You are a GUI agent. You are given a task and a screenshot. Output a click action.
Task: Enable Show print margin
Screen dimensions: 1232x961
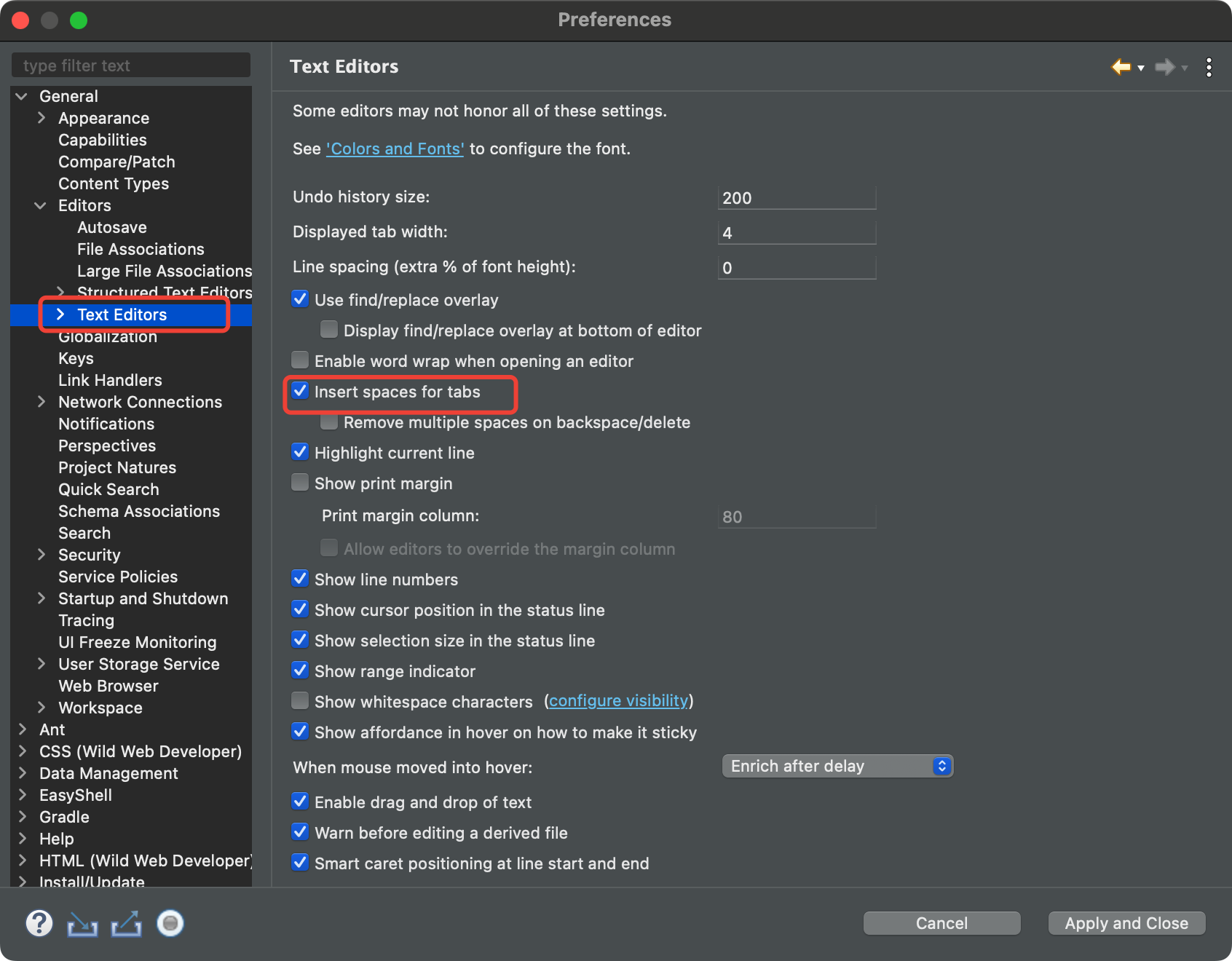pos(300,483)
